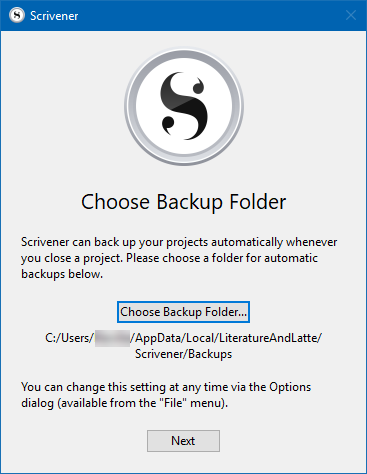The width and height of the screenshot is (367, 474).
Task: Click the Options dialog hint text
Action: tap(166, 395)
